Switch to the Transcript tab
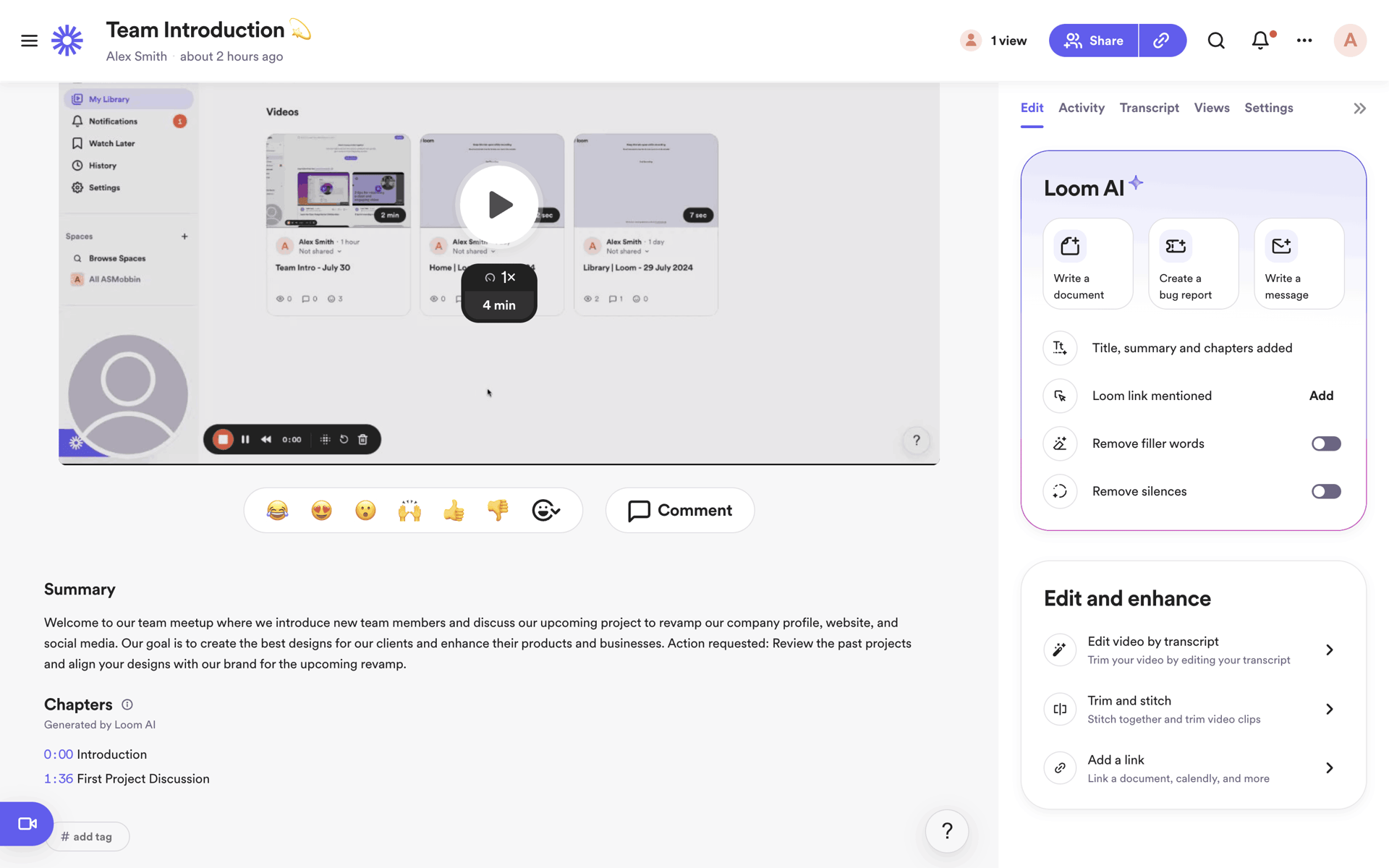 click(1149, 108)
